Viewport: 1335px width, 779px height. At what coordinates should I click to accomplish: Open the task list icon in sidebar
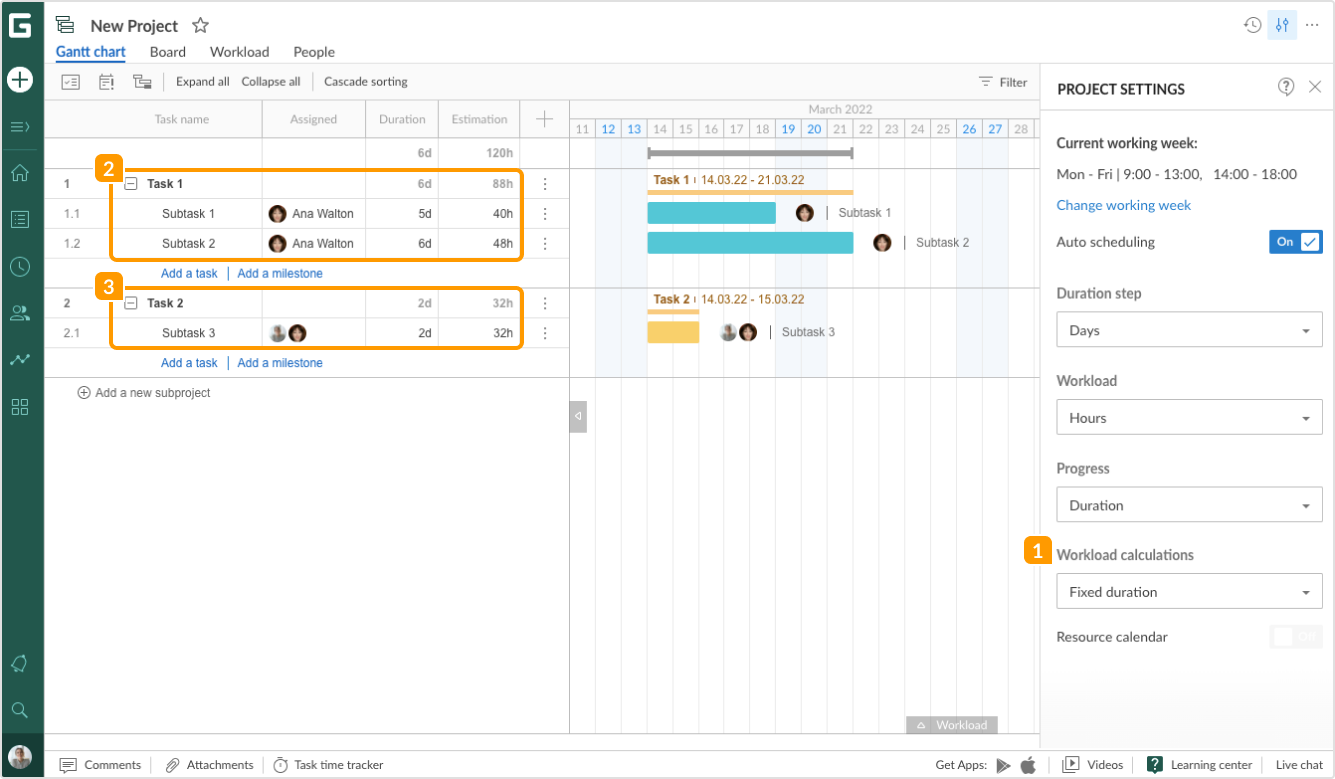(x=20, y=219)
